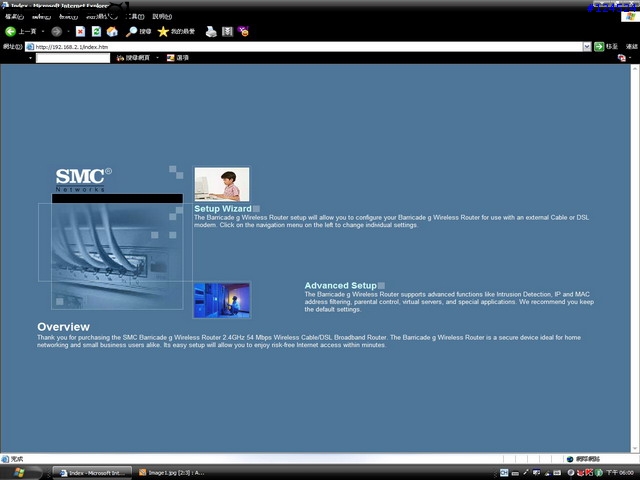Click the Refresh page icon
The width and height of the screenshot is (640, 480).
(x=96, y=31)
